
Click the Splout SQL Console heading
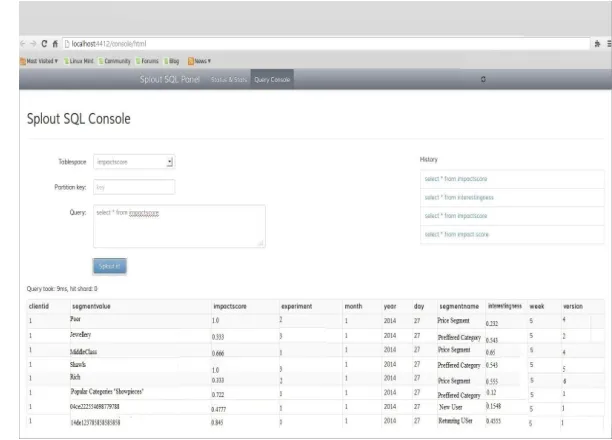click(78, 119)
